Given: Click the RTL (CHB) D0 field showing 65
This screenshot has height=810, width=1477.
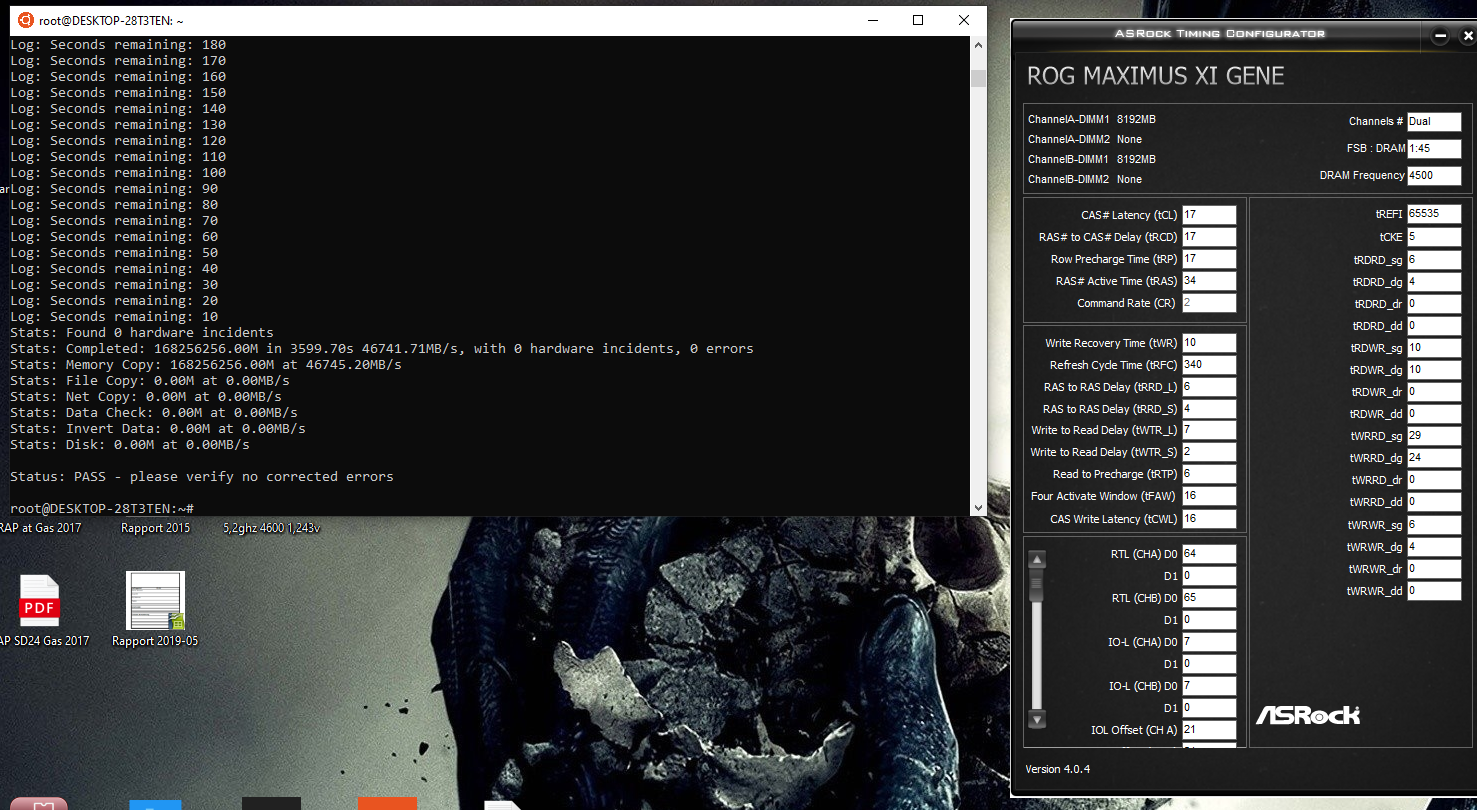Looking at the screenshot, I should (1209, 598).
